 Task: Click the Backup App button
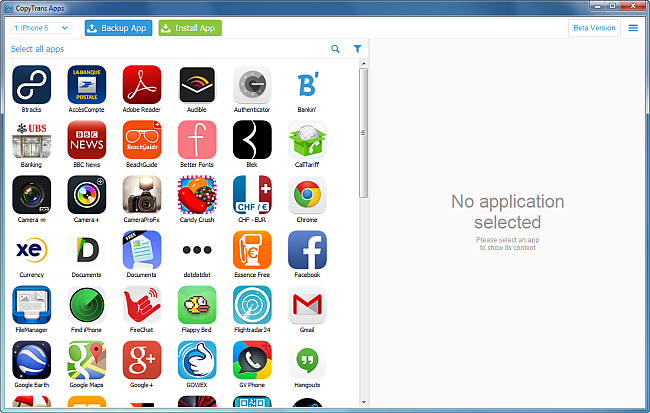pos(119,28)
